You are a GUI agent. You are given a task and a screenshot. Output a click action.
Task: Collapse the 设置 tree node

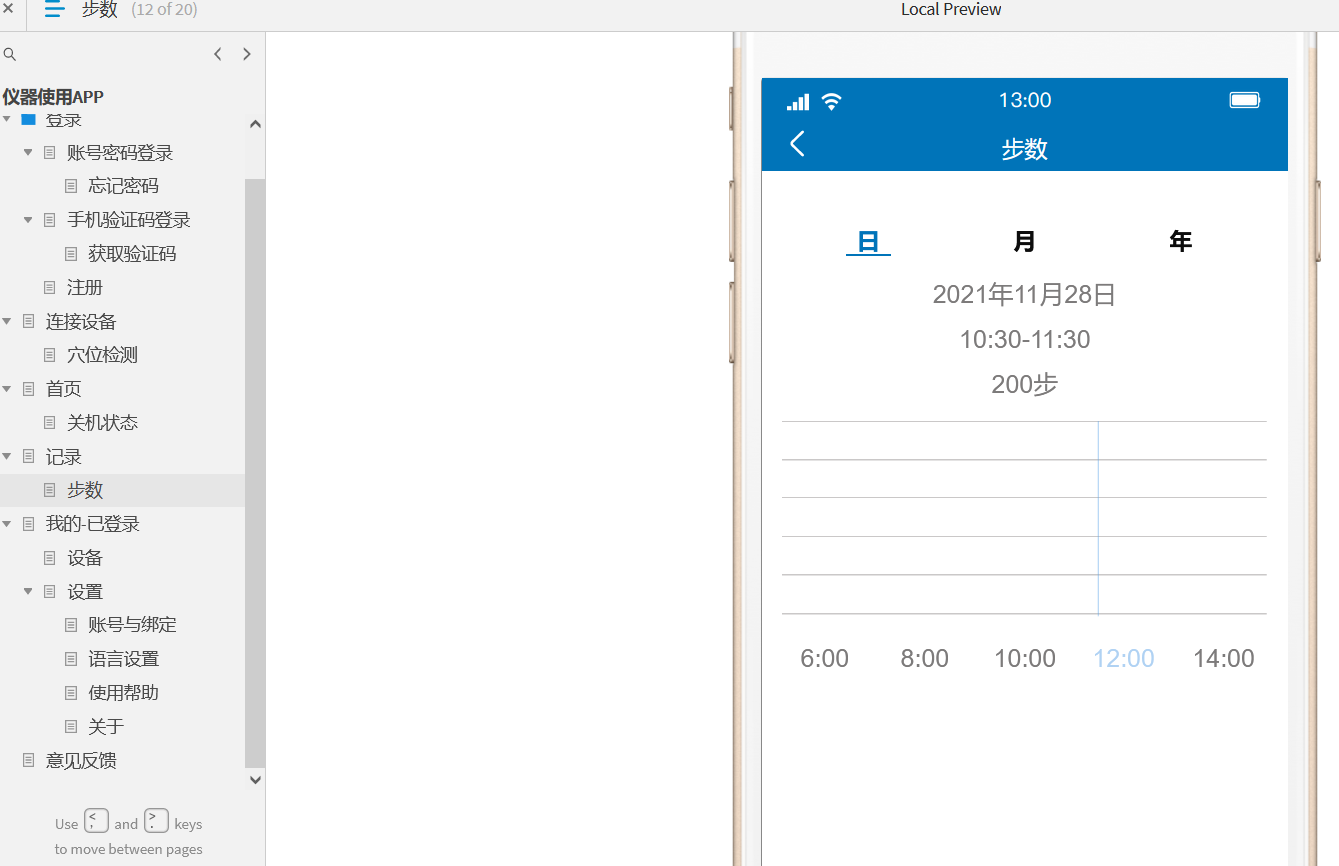pyautogui.click(x=29, y=591)
